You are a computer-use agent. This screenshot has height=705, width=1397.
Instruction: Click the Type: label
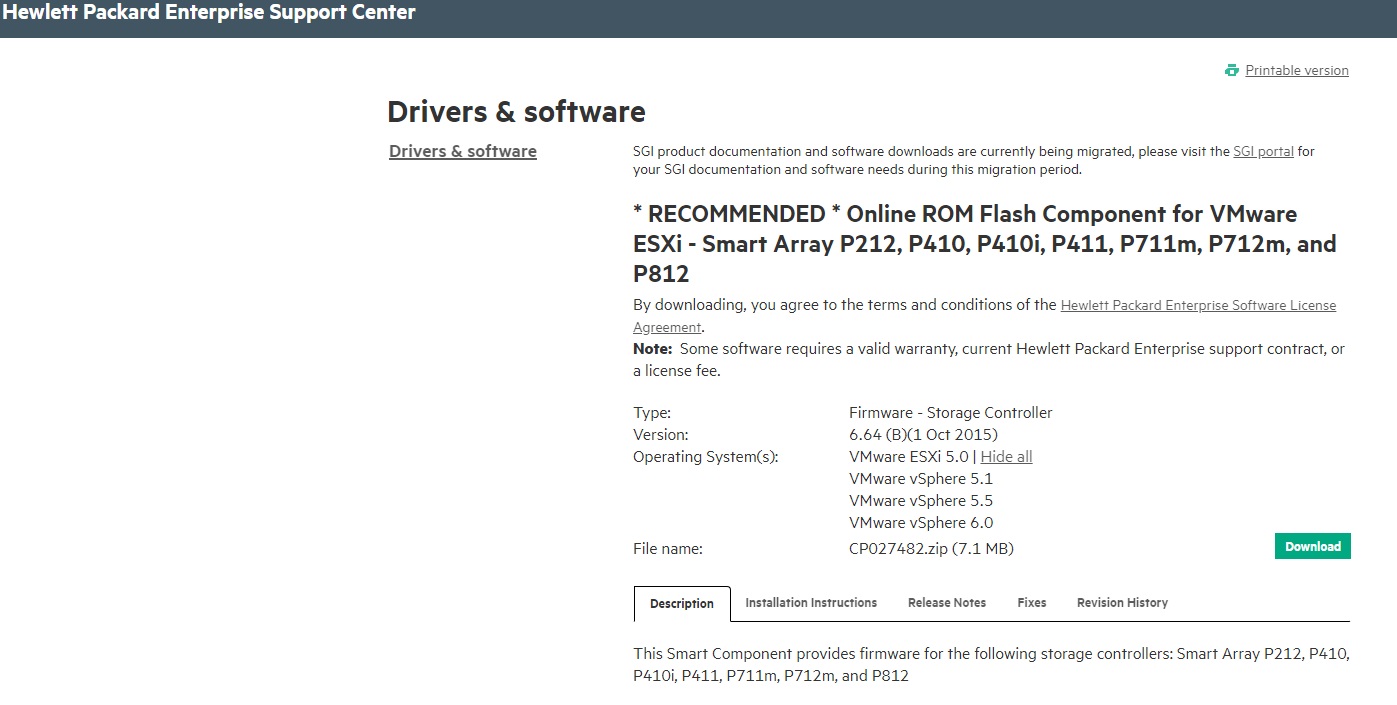pos(652,413)
